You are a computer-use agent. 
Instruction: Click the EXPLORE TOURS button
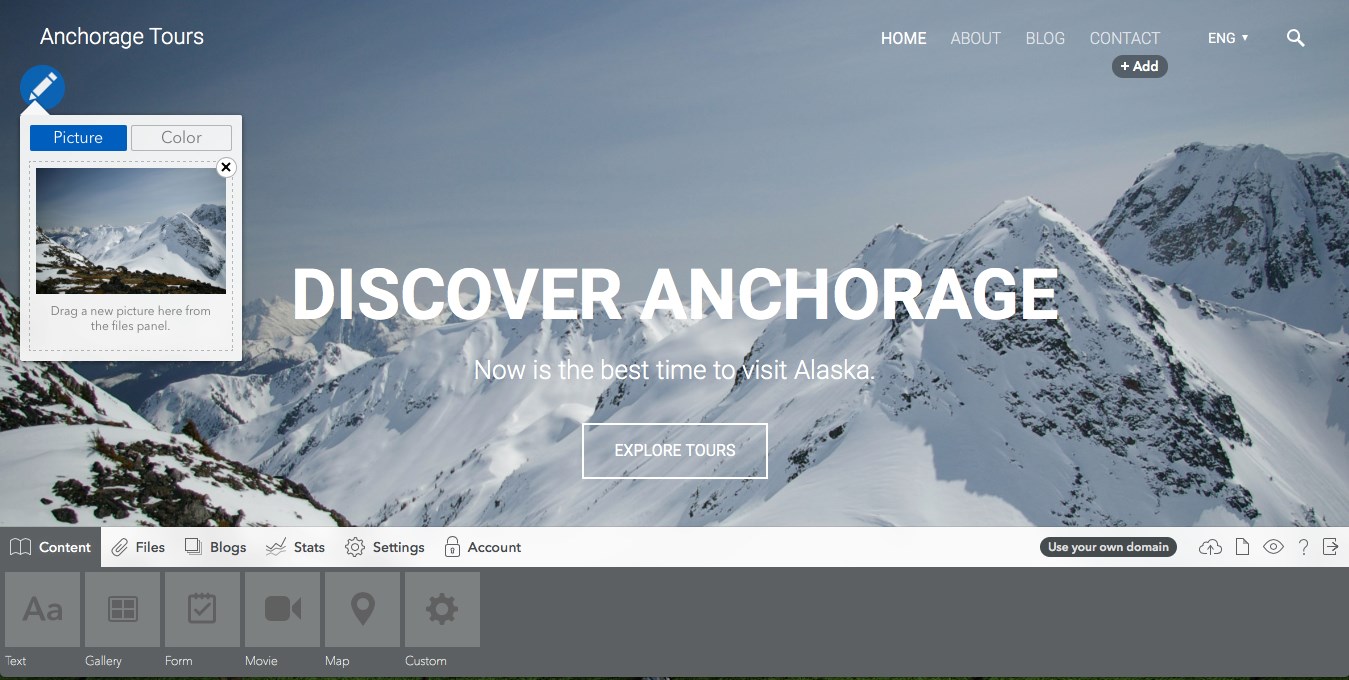point(675,451)
